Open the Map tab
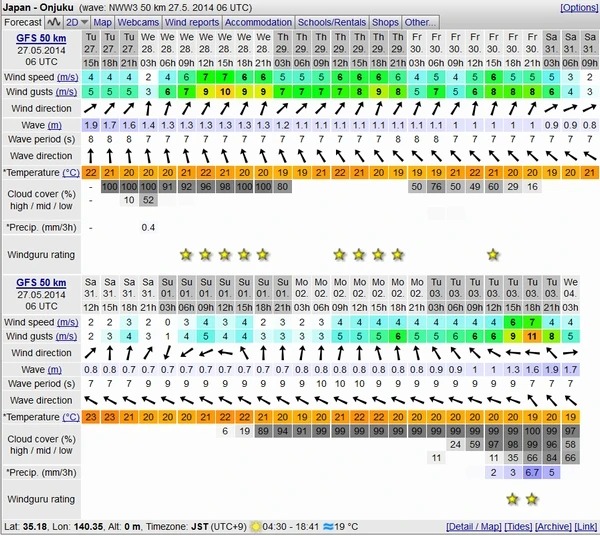 pyautogui.click(x=103, y=22)
